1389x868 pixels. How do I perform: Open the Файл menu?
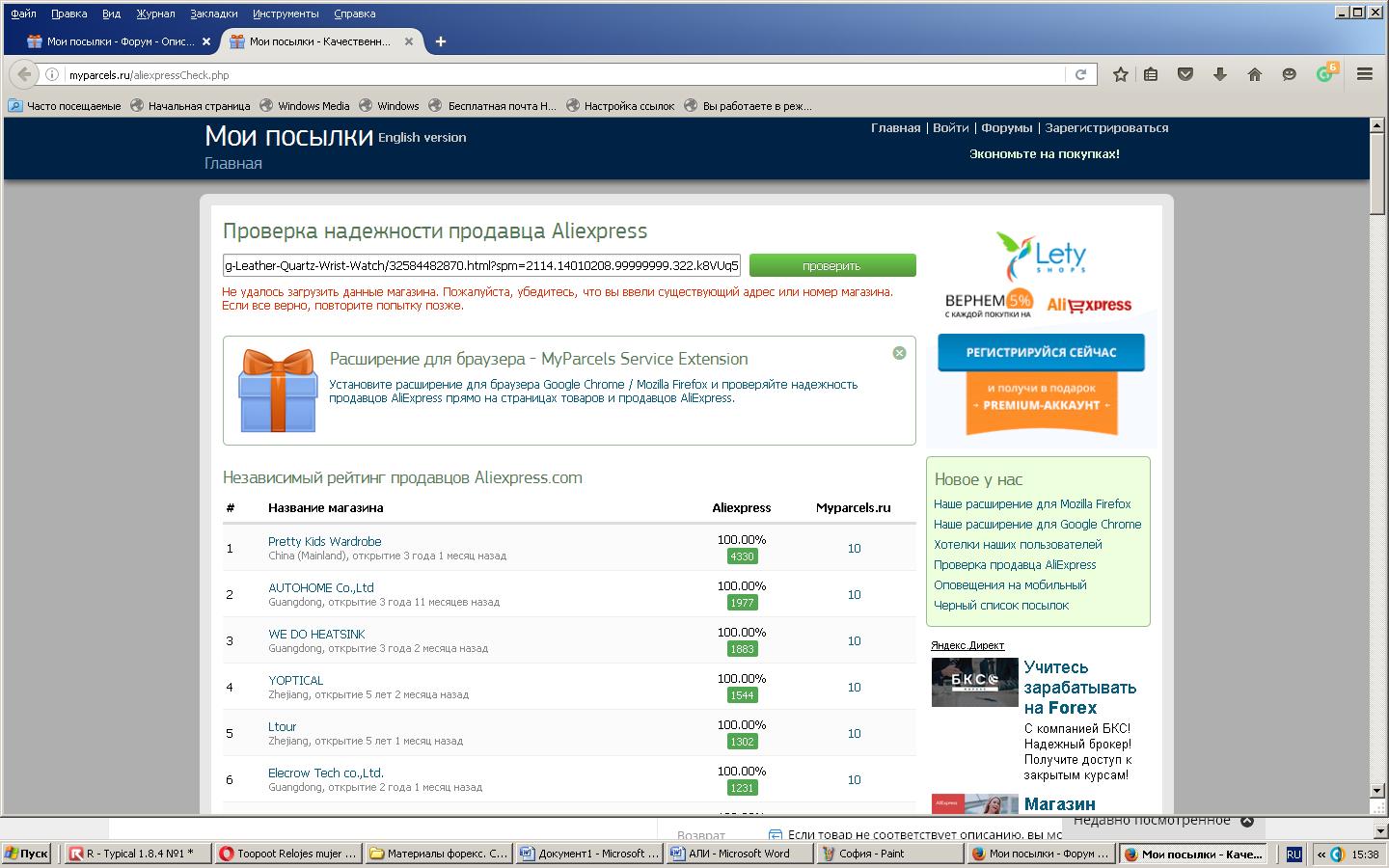(x=24, y=14)
